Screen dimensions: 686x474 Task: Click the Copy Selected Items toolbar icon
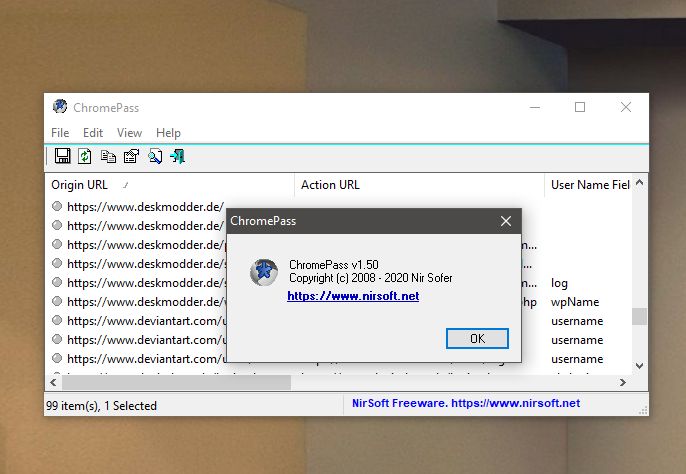(108, 156)
